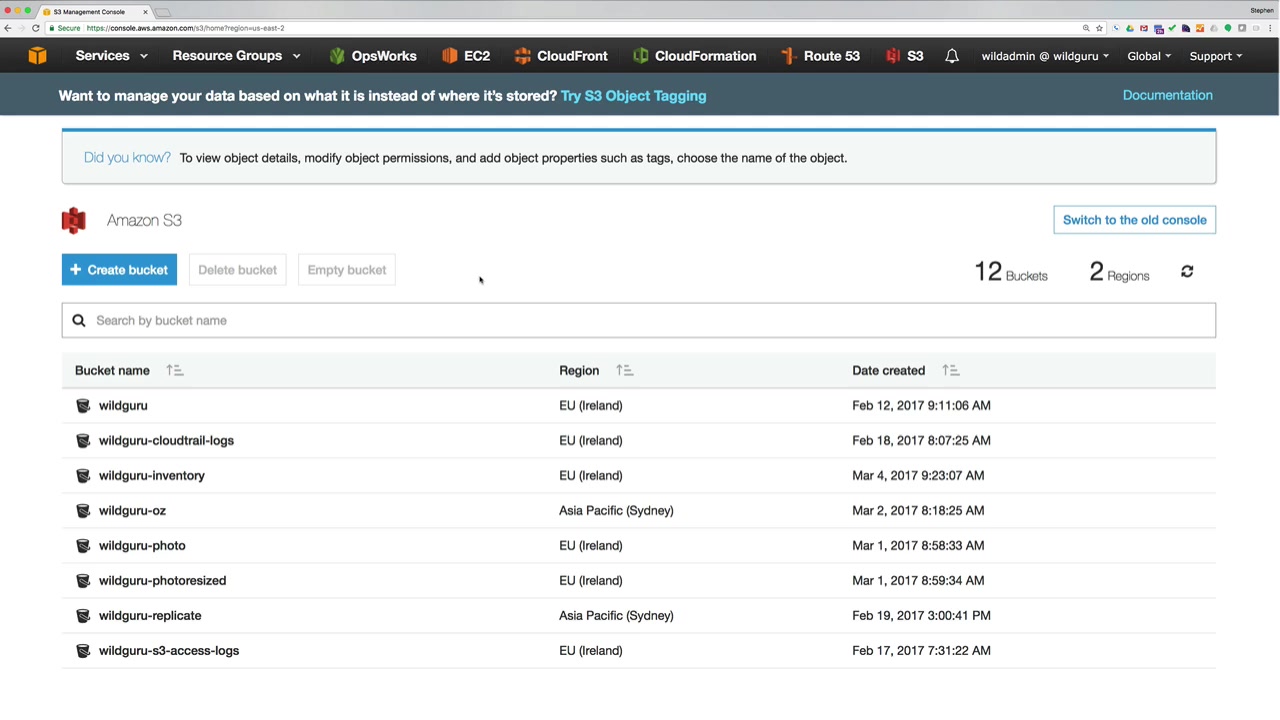
Task: Click the Create bucket button
Action: [x=119, y=270]
